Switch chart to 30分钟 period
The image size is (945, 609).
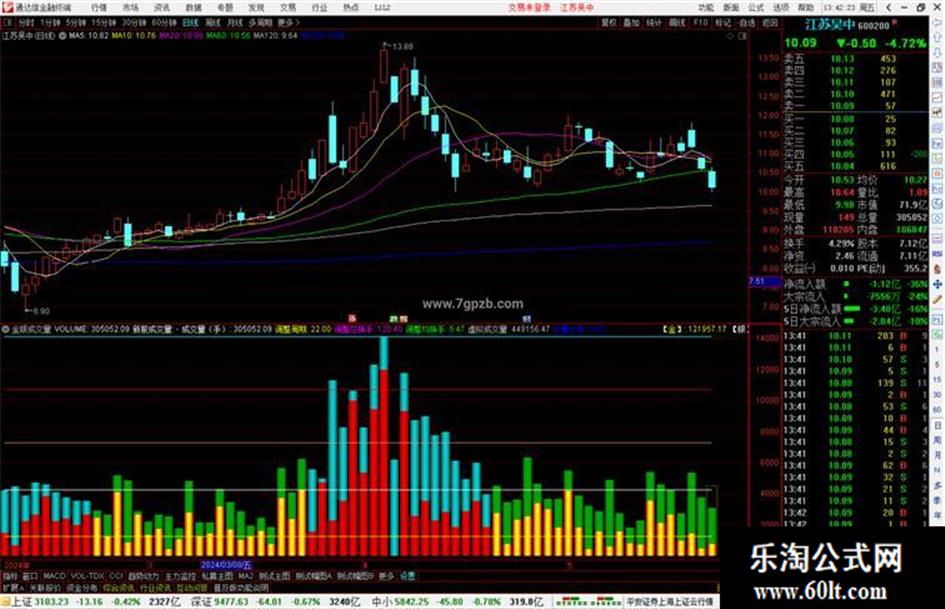[134, 22]
